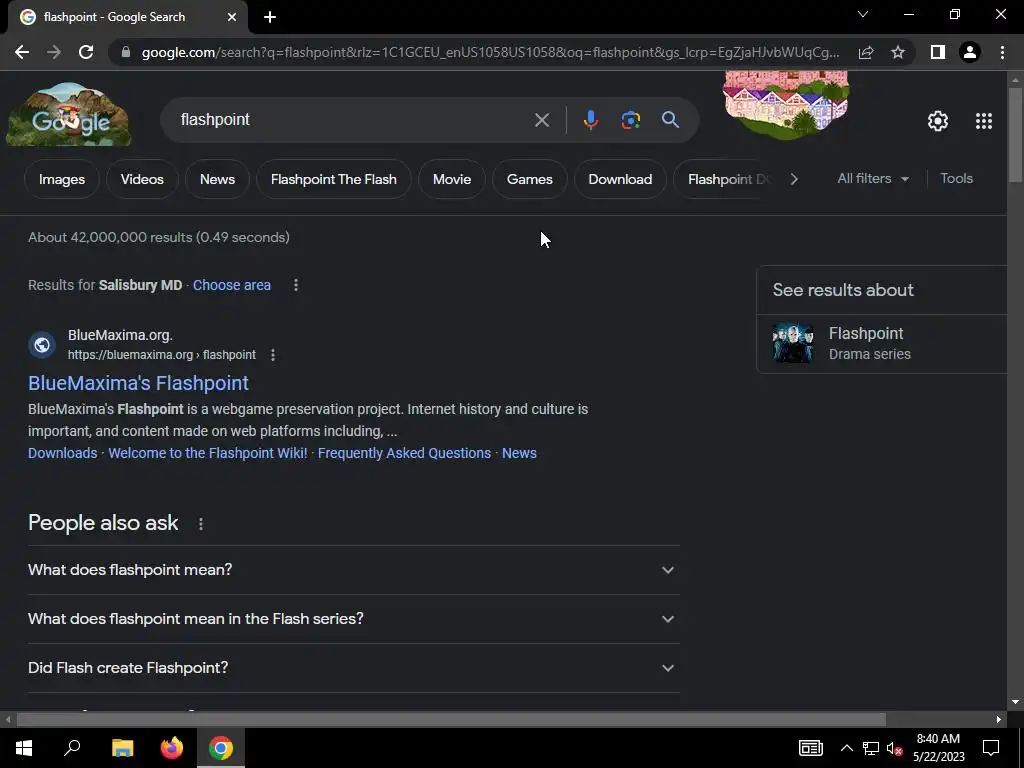The height and width of the screenshot is (768, 1024).
Task: Share this page using the share icon
Action: coord(866,52)
